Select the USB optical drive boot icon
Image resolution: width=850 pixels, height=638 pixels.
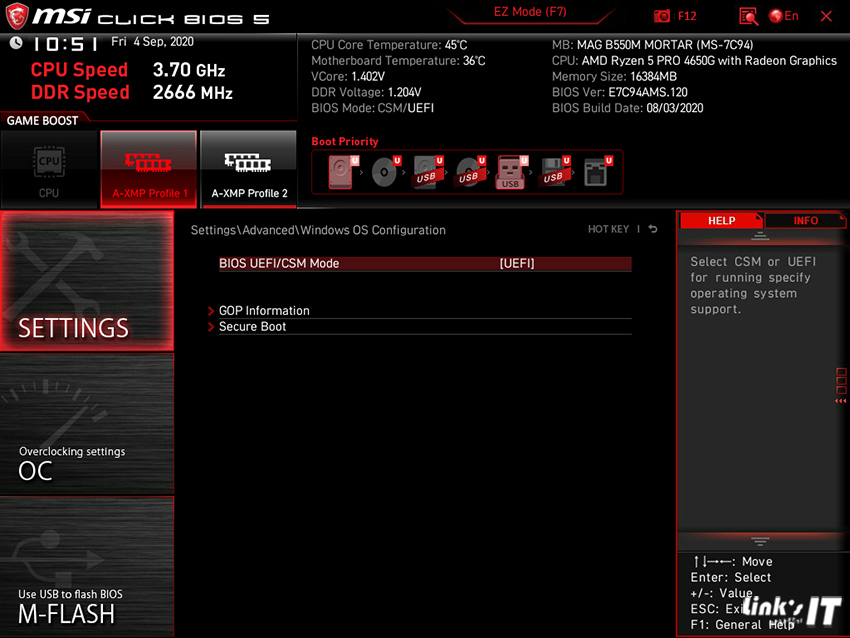469,172
